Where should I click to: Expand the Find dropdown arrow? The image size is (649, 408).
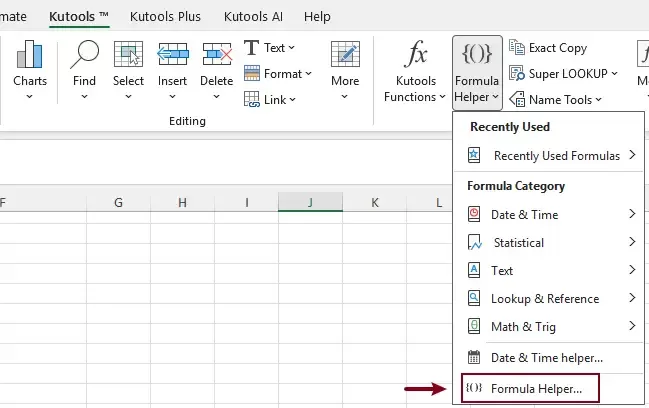(84, 97)
